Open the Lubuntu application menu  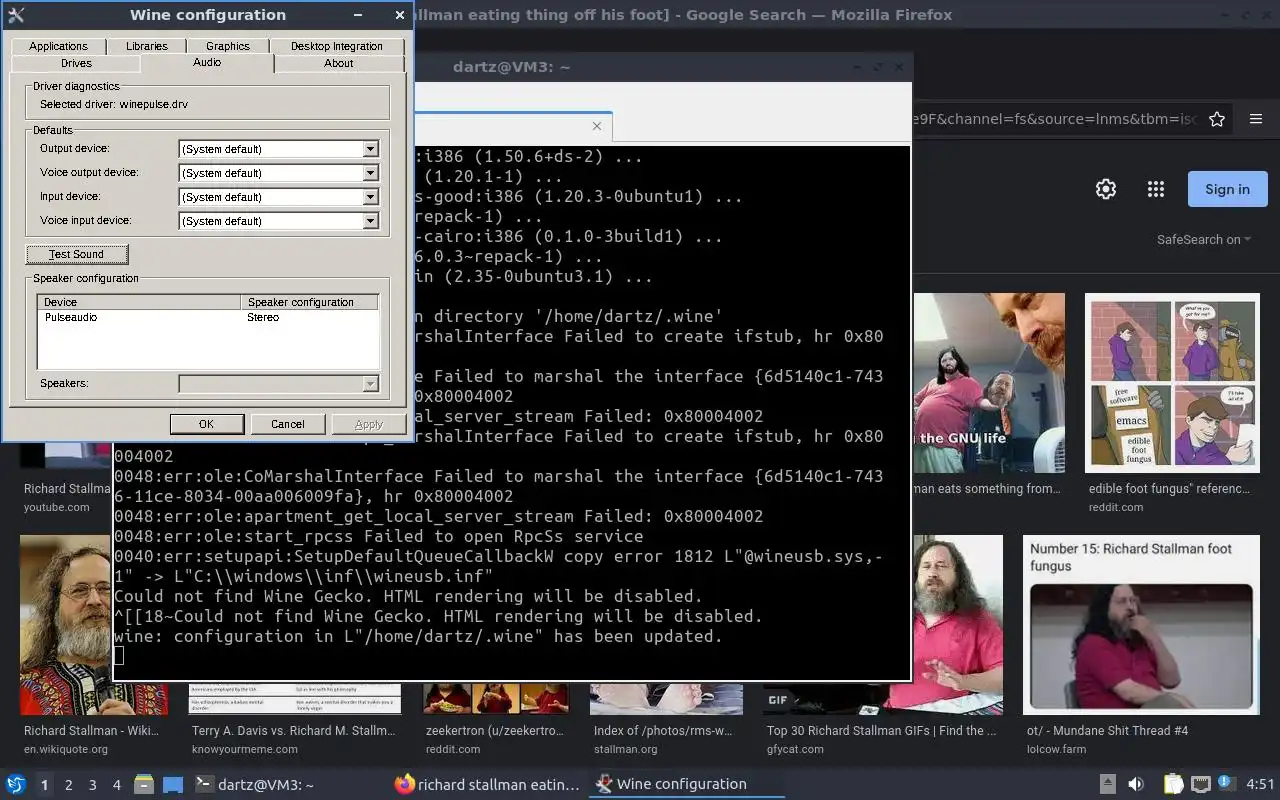click(x=16, y=785)
